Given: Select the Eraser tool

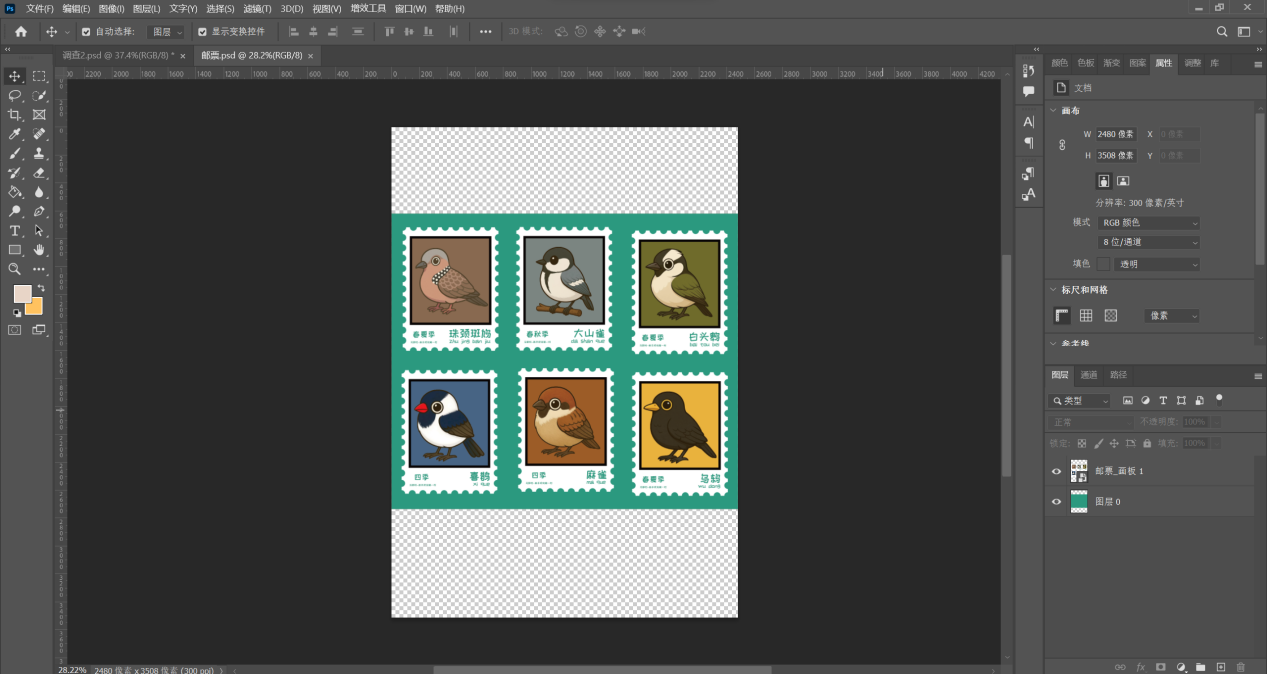Looking at the screenshot, I should point(39,172).
